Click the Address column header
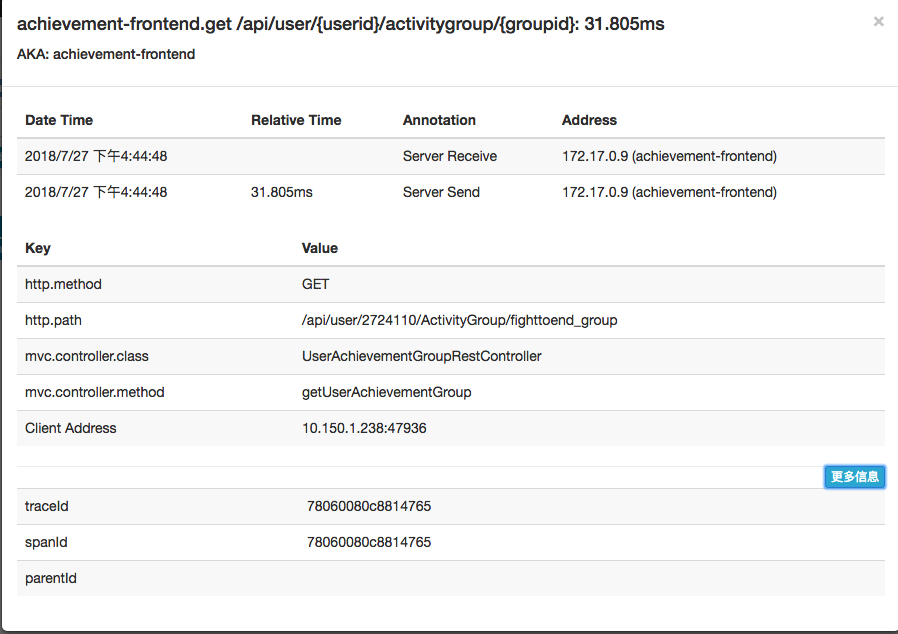 [x=589, y=120]
